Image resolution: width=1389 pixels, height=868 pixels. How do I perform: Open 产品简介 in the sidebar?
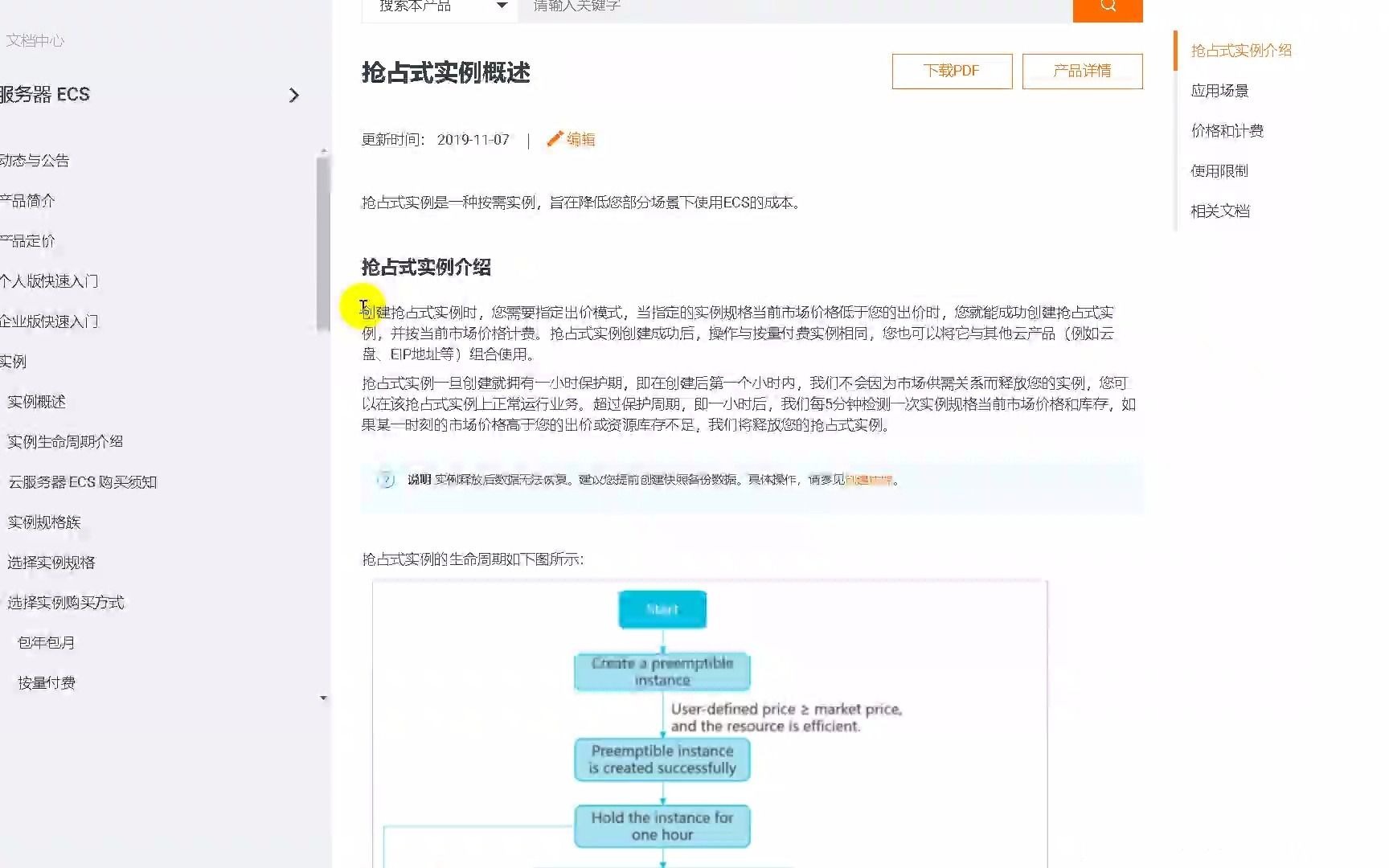[x=27, y=200]
